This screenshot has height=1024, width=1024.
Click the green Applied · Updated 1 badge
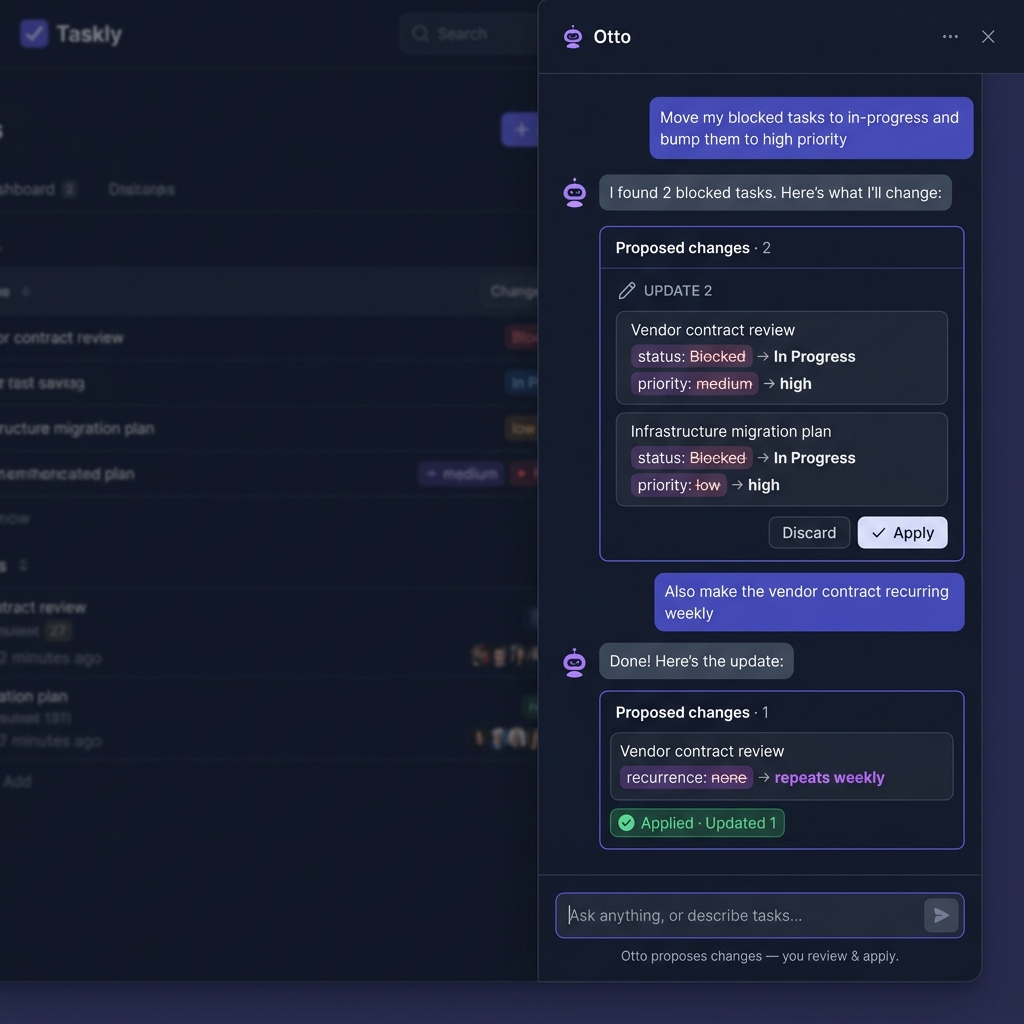pos(697,823)
